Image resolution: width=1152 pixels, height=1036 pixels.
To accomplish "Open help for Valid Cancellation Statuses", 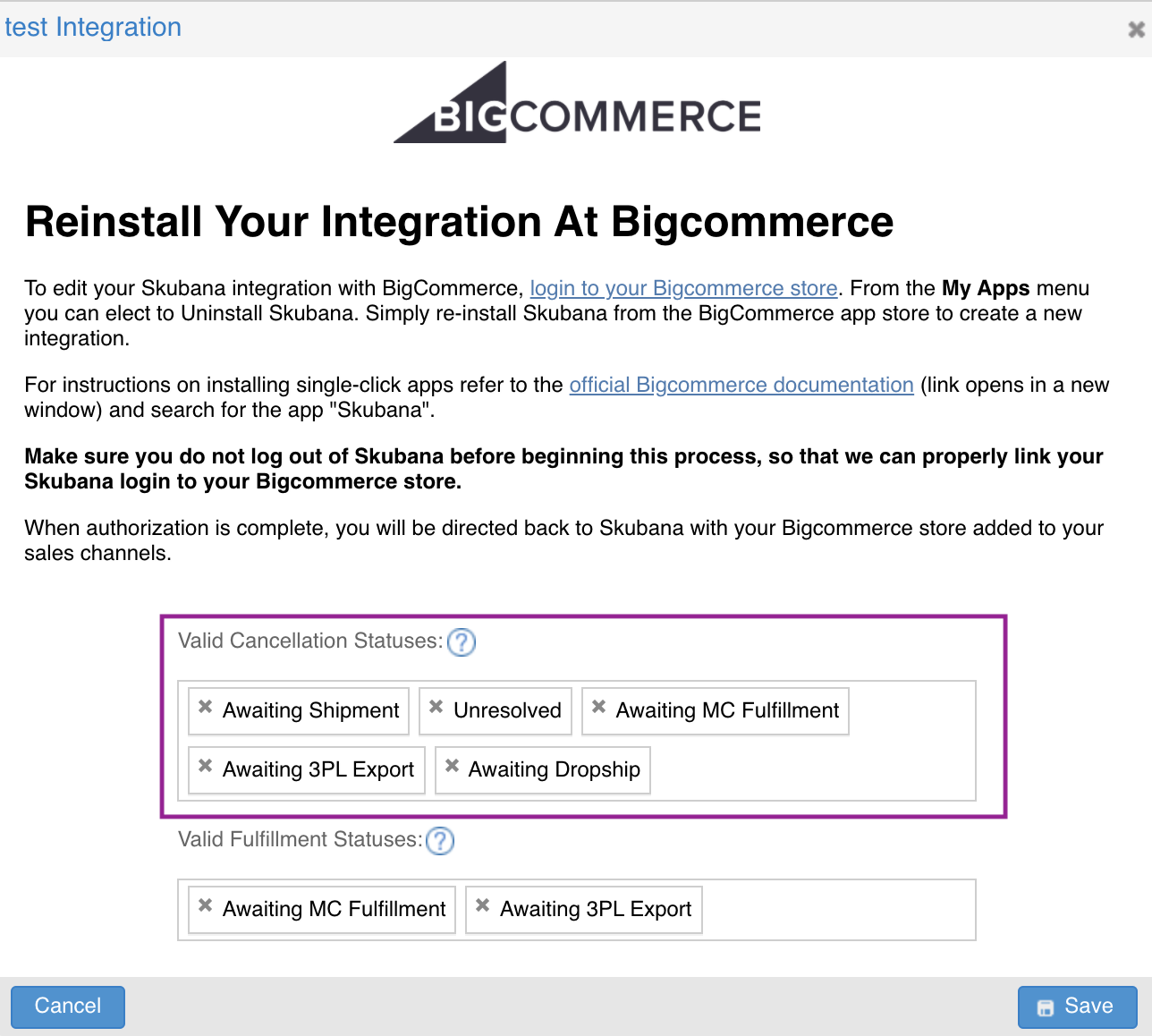I will pos(462,641).
